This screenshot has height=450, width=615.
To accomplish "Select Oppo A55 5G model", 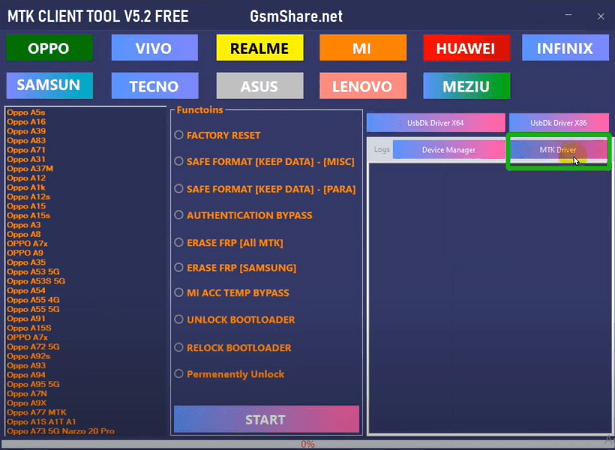I will click(x=33, y=310).
